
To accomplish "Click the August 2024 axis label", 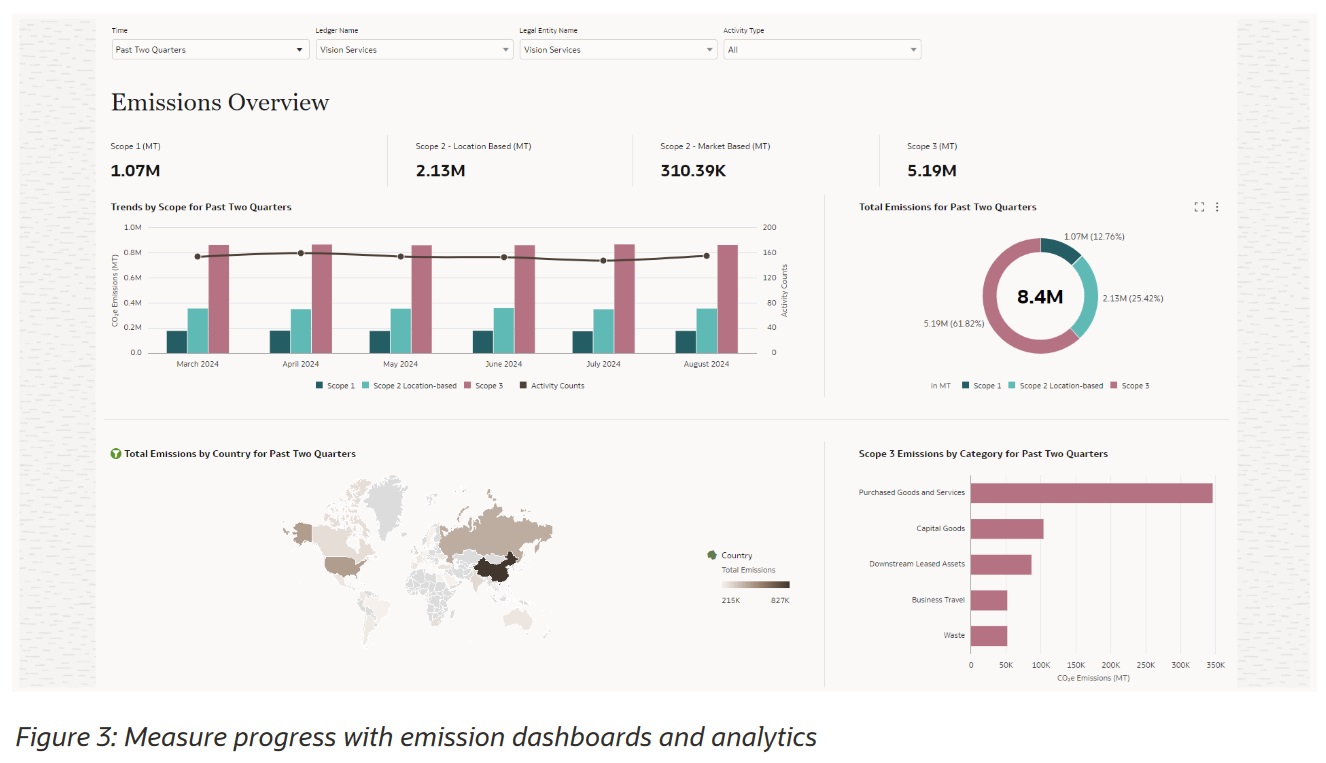I will pos(706,364).
